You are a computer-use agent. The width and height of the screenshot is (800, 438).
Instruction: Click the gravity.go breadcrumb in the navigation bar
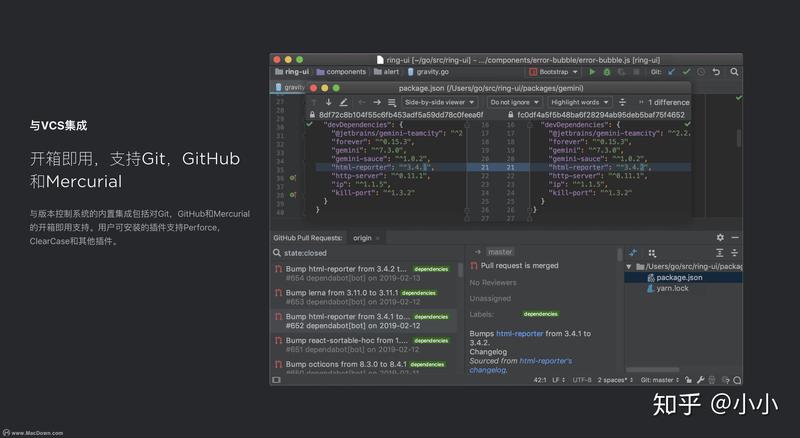pyautogui.click(x=428, y=72)
